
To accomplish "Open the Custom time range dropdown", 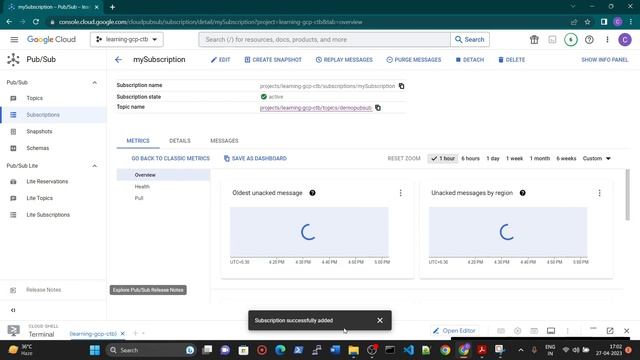I will [x=596, y=158].
